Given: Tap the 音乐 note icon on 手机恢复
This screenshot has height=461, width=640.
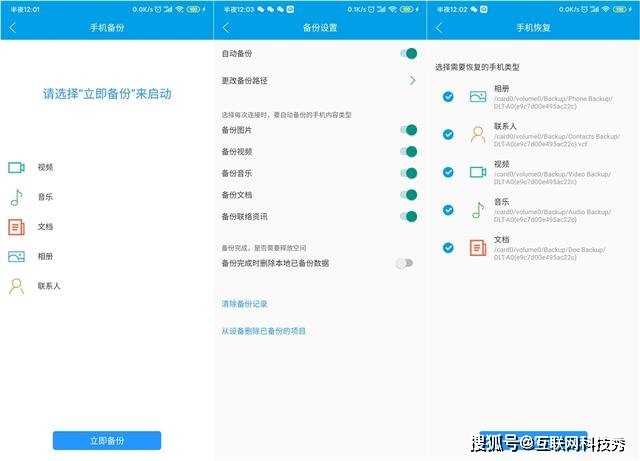Looking at the screenshot, I should click(x=478, y=210).
